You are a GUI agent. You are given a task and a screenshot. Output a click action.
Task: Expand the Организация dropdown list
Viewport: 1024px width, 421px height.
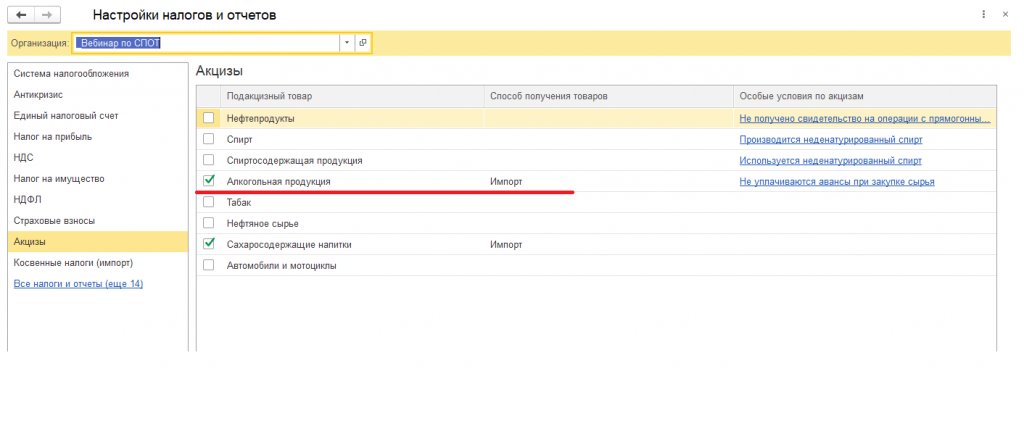pos(347,43)
